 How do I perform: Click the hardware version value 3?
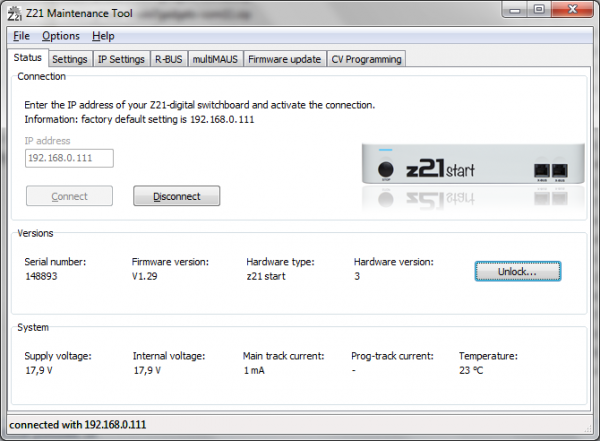tap(357, 276)
